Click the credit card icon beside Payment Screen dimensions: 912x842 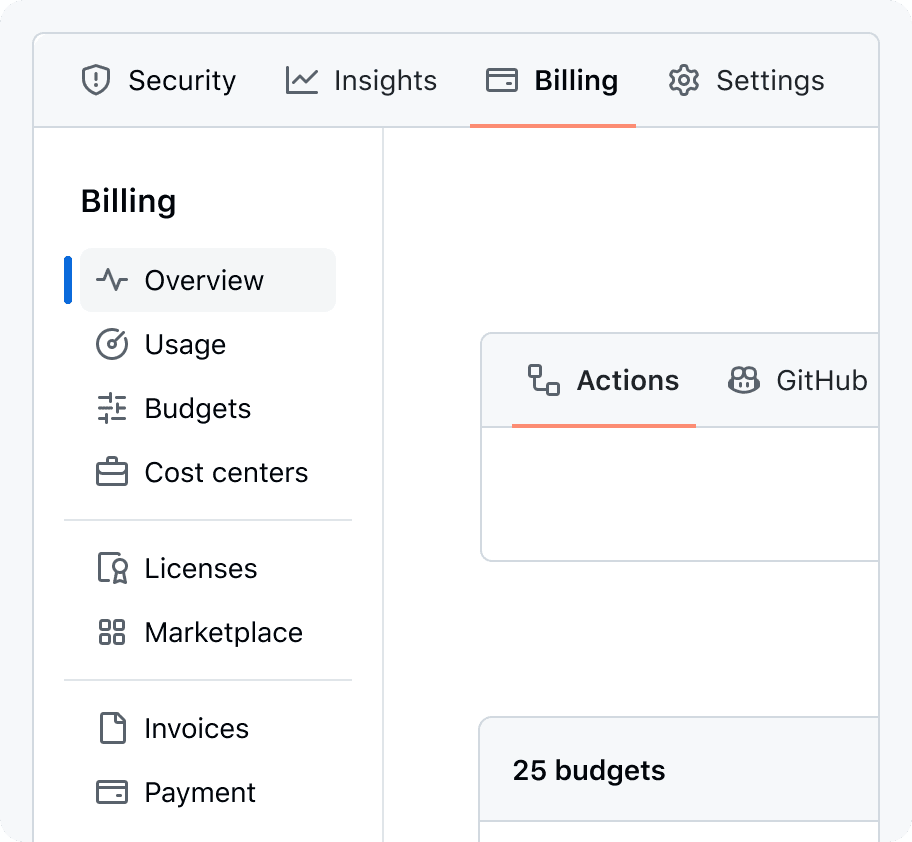click(112, 792)
